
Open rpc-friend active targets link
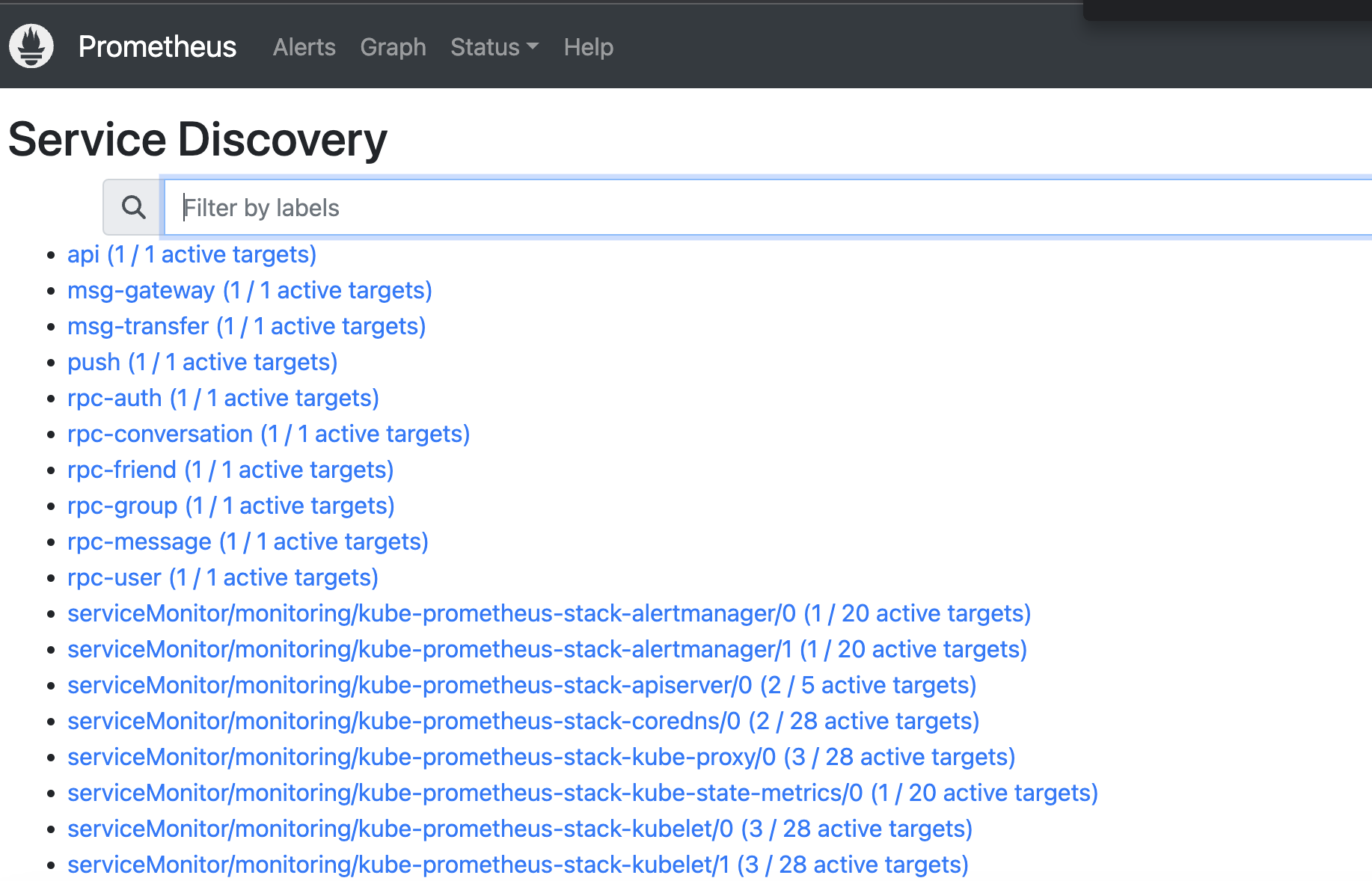[x=230, y=470]
